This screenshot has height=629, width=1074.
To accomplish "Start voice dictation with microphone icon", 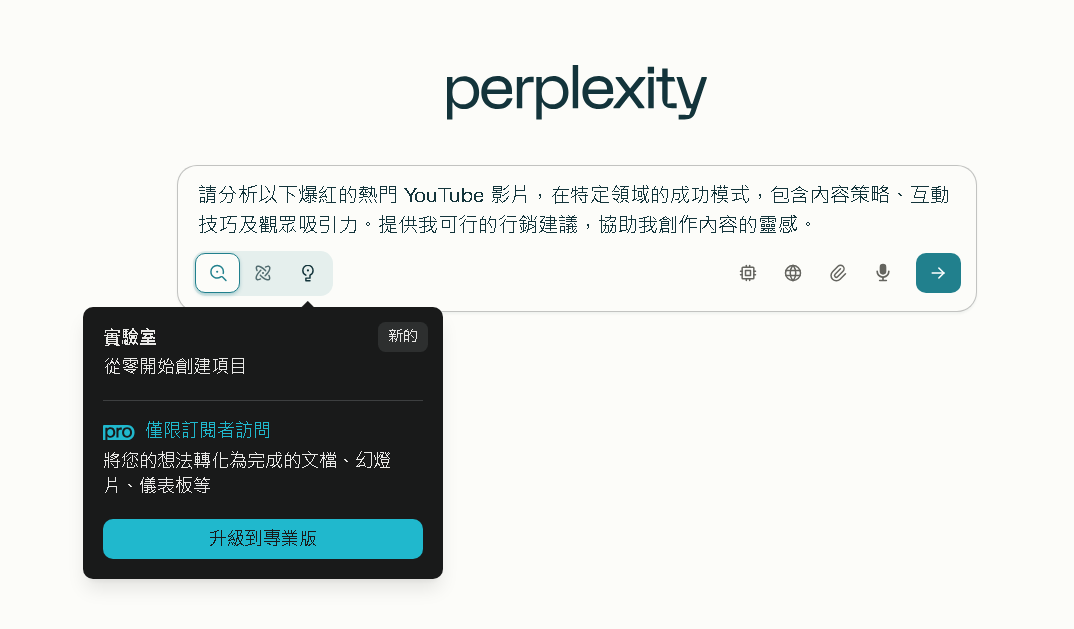I will pyautogui.click(x=883, y=273).
